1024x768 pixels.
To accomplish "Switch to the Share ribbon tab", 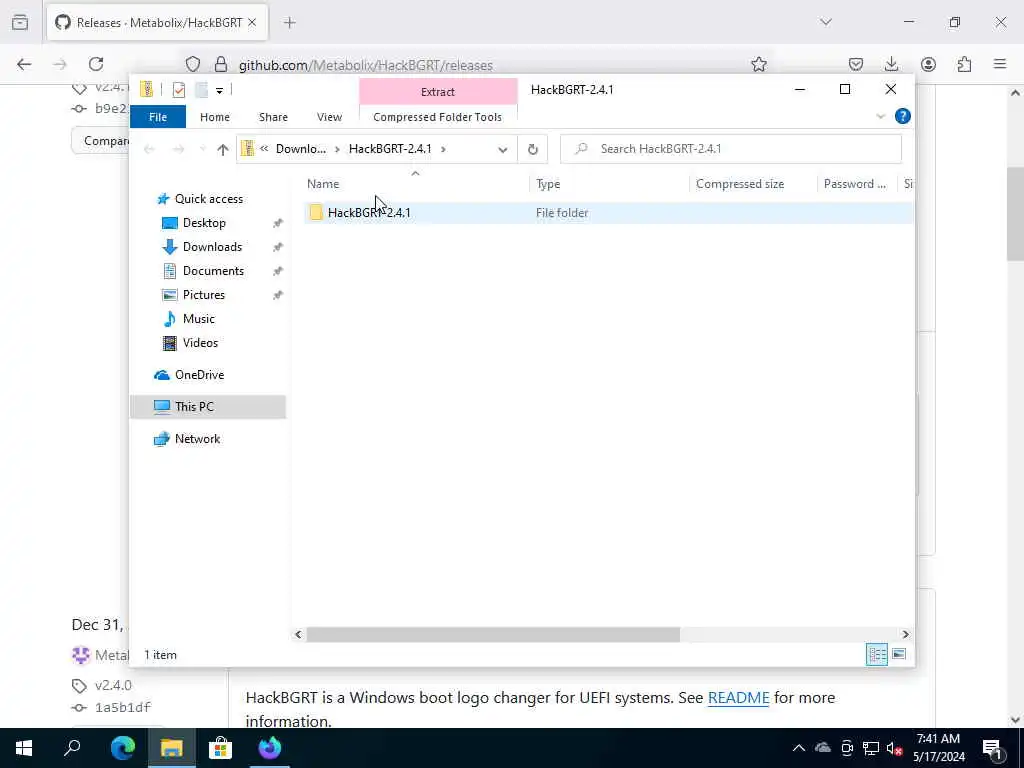I will pos(273,117).
